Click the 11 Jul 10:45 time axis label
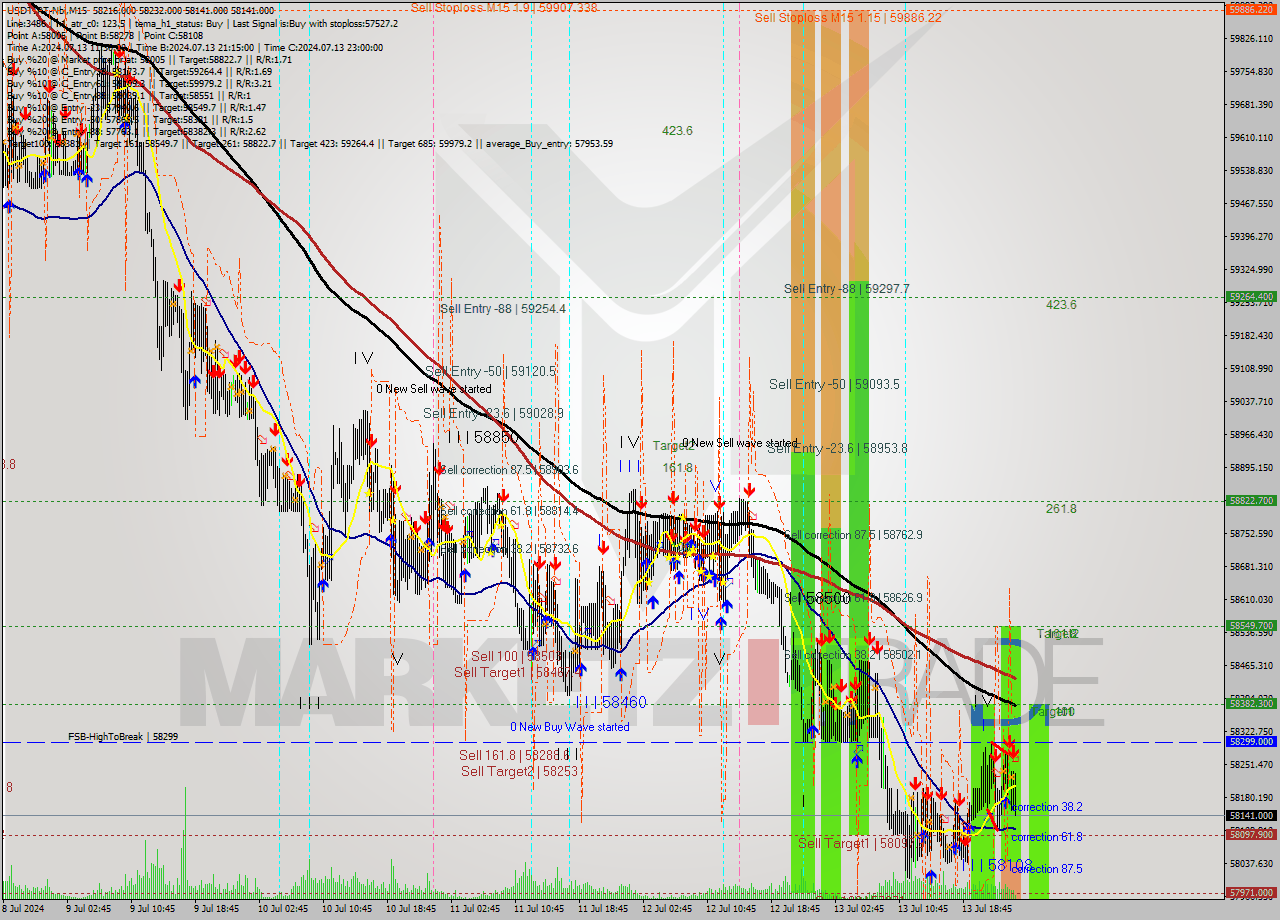Viewport: 1280px width, 920px height. click(538, 909)
